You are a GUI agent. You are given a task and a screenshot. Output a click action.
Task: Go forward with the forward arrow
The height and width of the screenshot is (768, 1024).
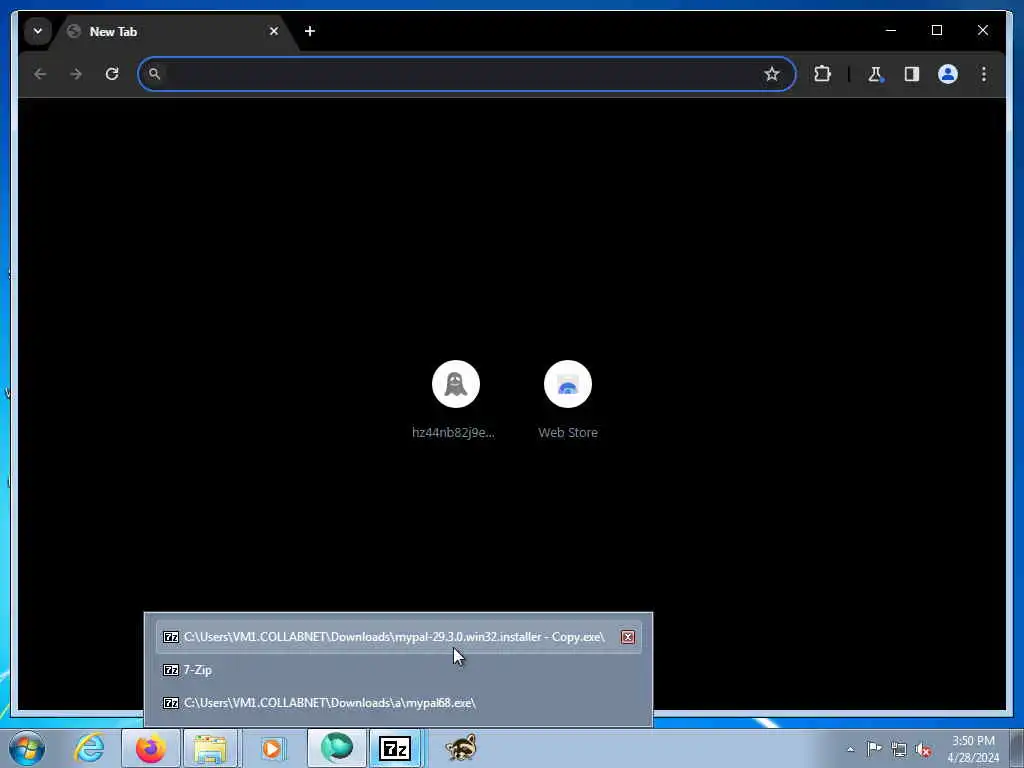tap(76, 74)
